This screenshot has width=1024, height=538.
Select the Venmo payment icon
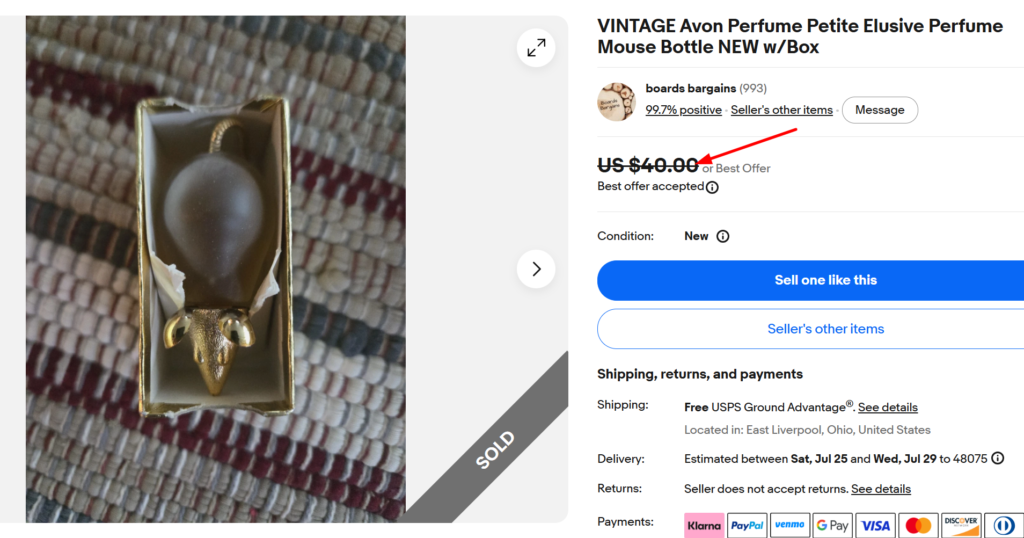pos(790,526)
